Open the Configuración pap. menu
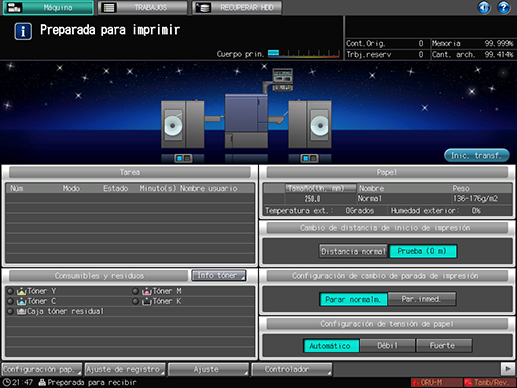Image resolution: width=517 pixels, height=388 pixels. pos(42,369)
